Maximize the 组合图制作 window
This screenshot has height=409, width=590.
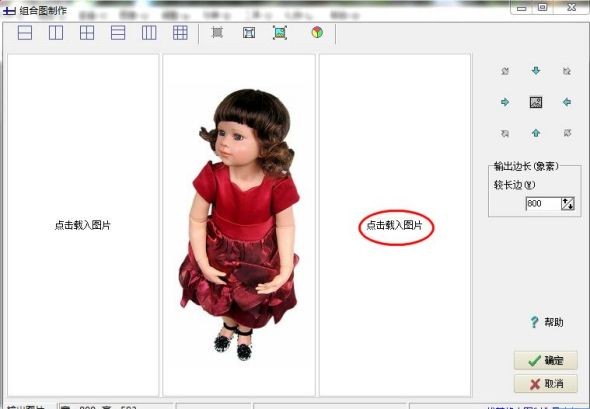[542, 8]
